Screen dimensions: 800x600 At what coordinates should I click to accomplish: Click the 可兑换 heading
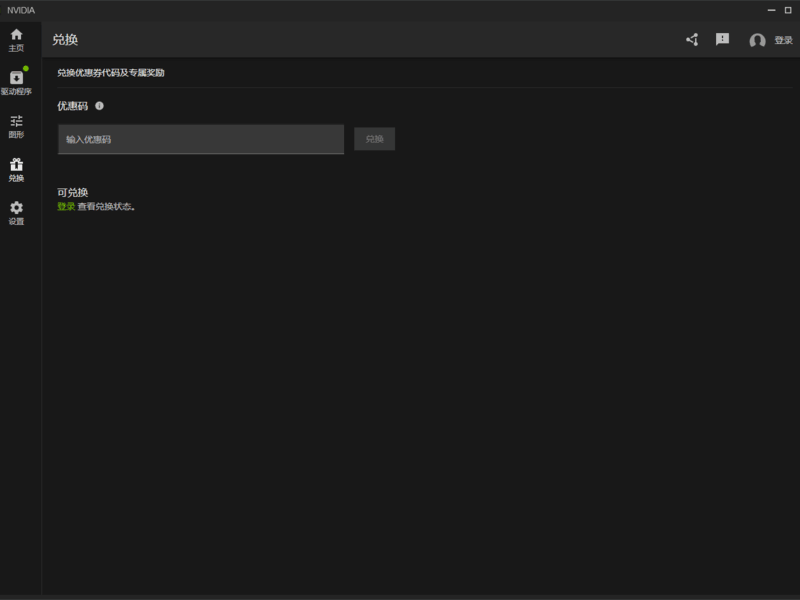(72, 192)
